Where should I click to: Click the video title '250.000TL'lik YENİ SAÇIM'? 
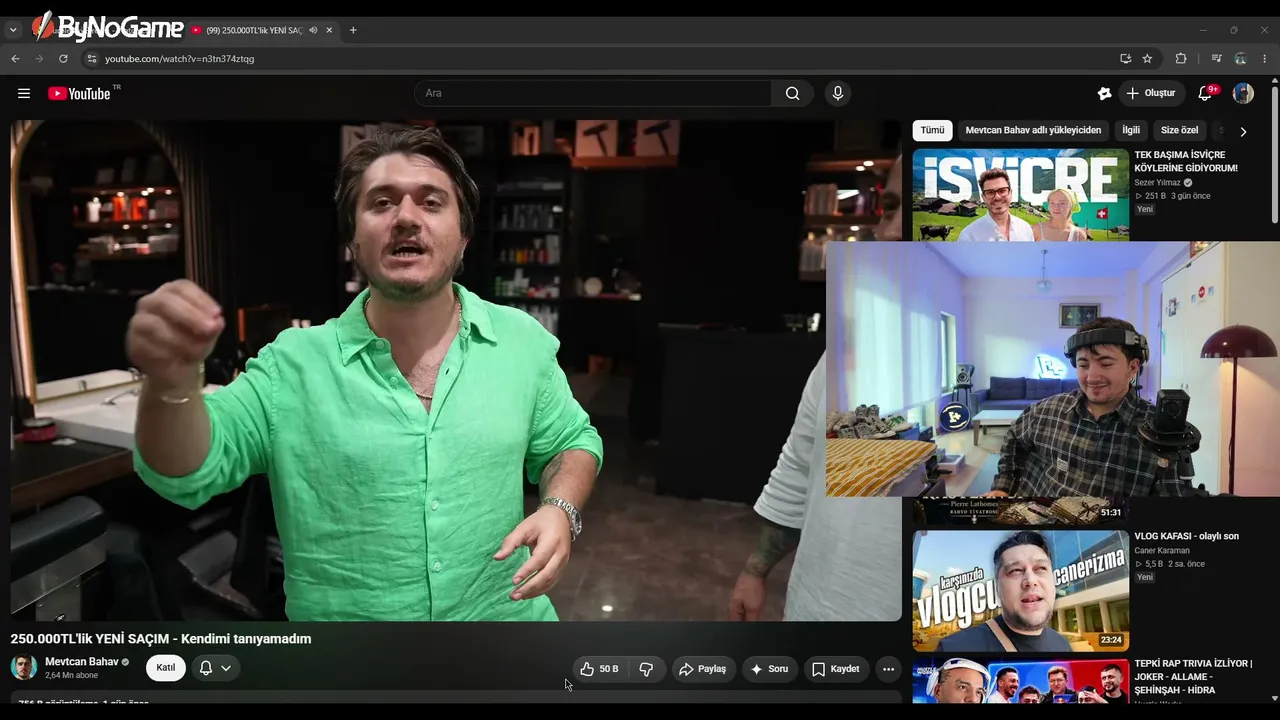161,639
